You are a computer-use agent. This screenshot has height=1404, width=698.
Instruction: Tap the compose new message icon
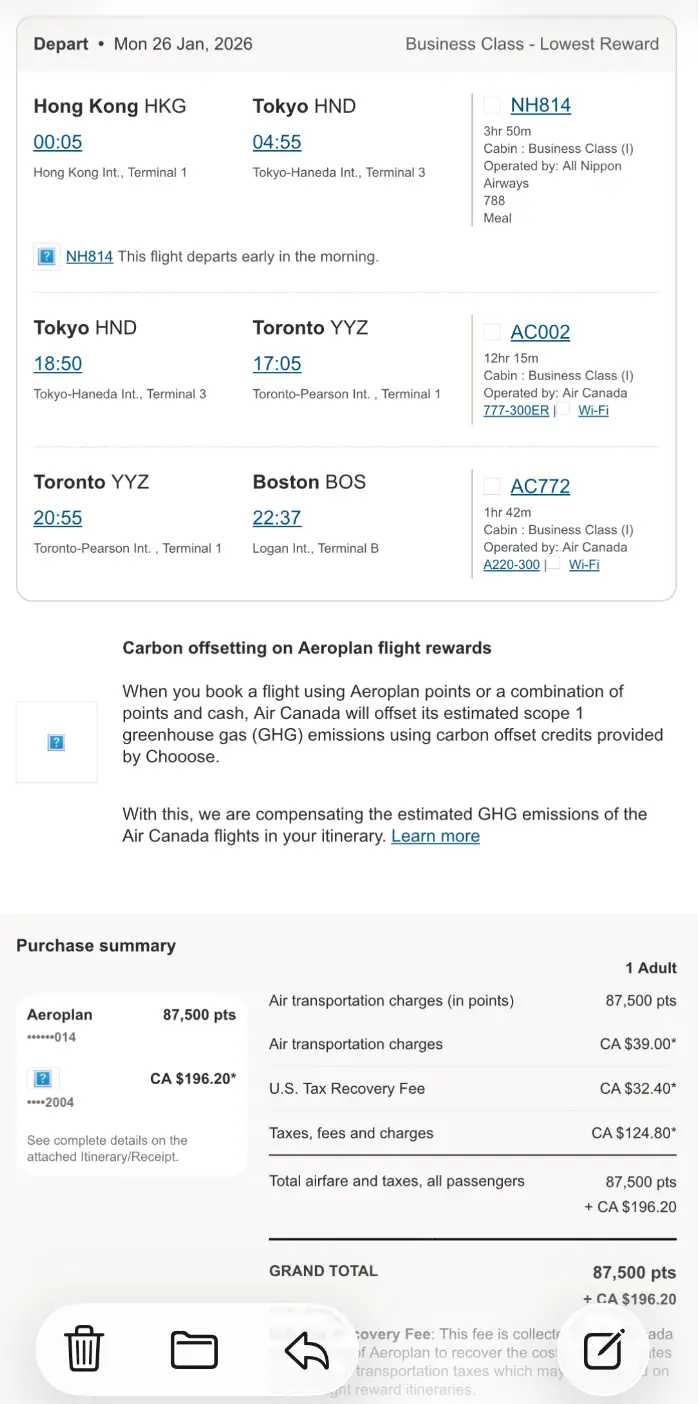tap(604, 1351)
